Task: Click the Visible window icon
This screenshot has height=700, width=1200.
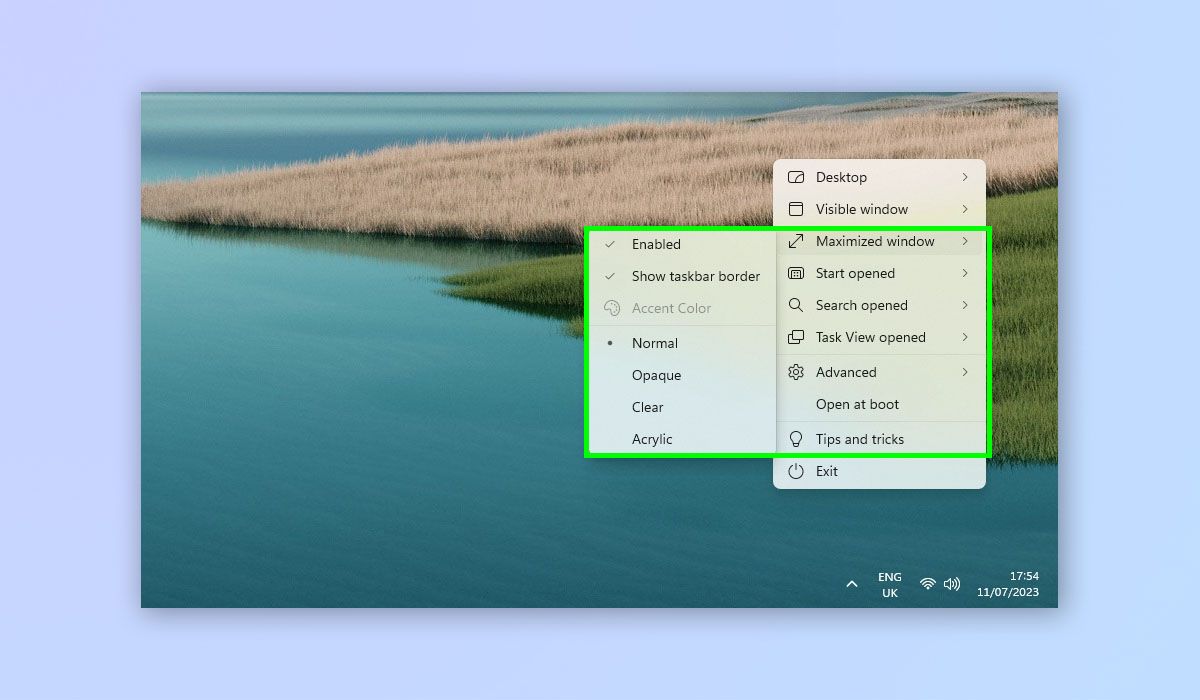Action: pyautogui.click(x=796, y=209)
